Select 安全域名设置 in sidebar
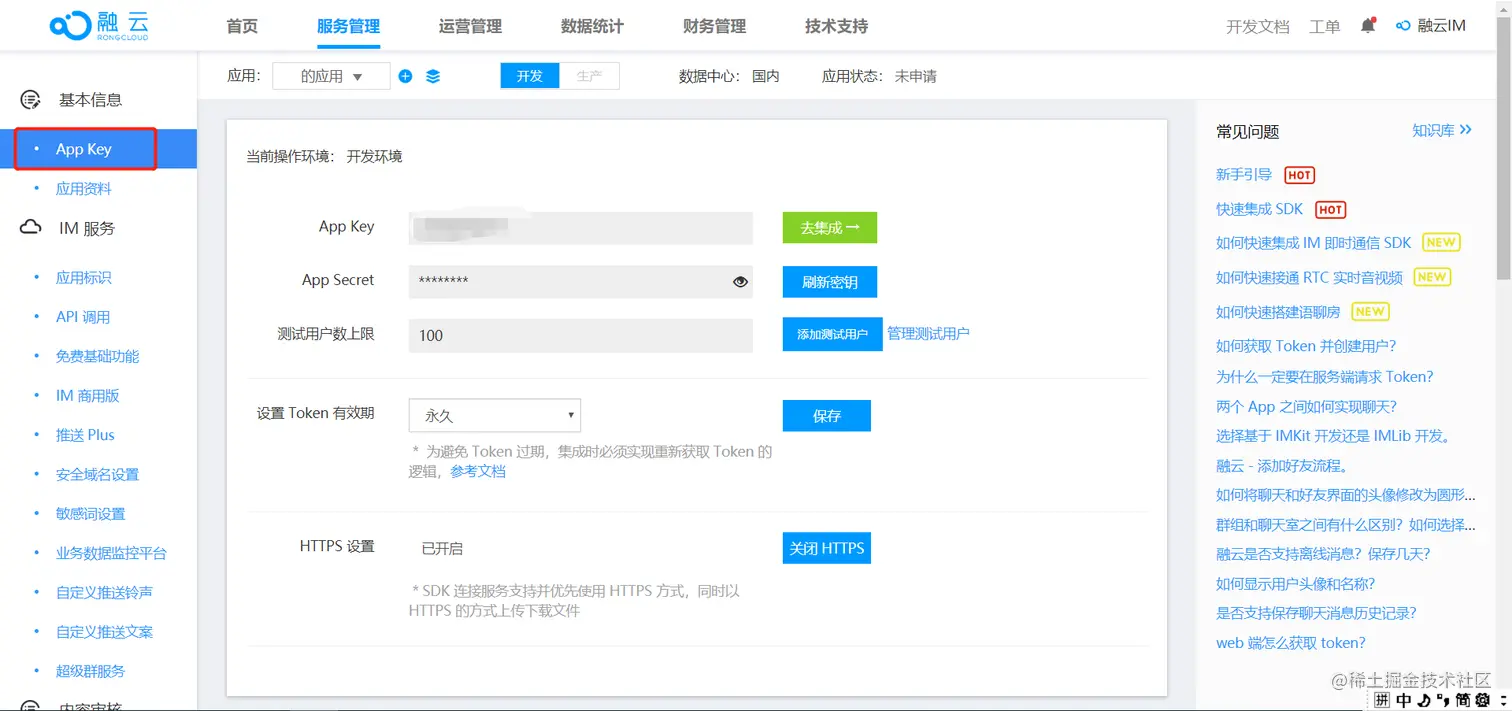The width and height of the screenshot is (1512, 711). coord(97,474)
